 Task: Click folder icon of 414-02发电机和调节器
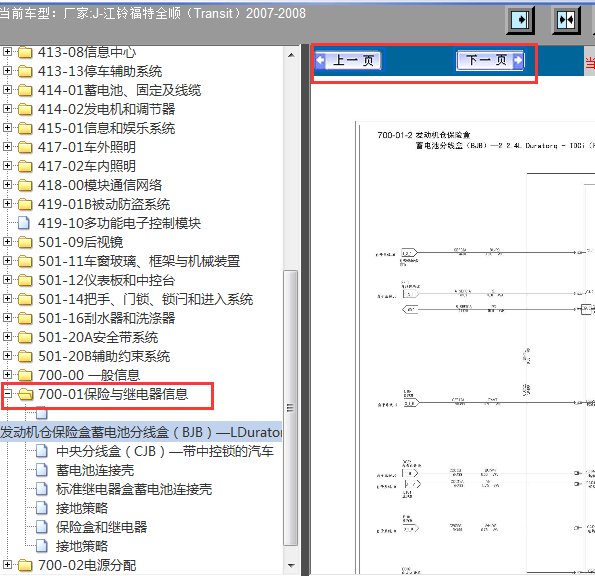coord(25,109)
